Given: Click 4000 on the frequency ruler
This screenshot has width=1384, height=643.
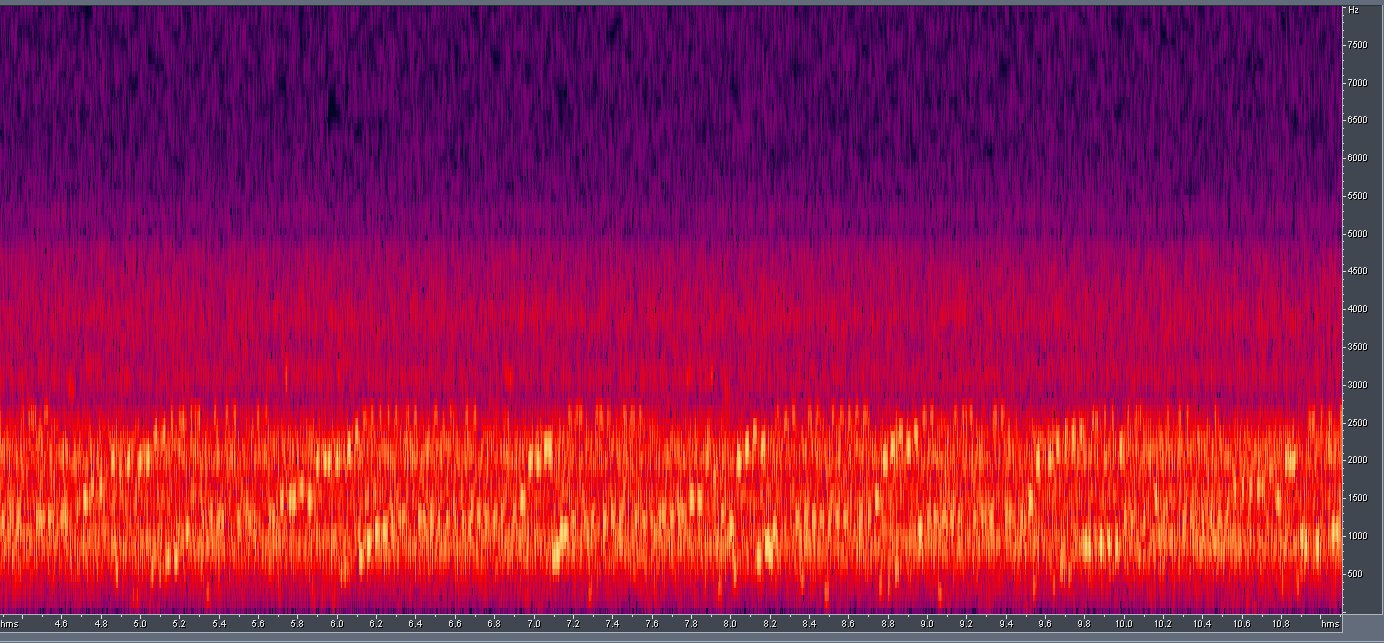Looking at the screenshot, I should coord(1356,309).
